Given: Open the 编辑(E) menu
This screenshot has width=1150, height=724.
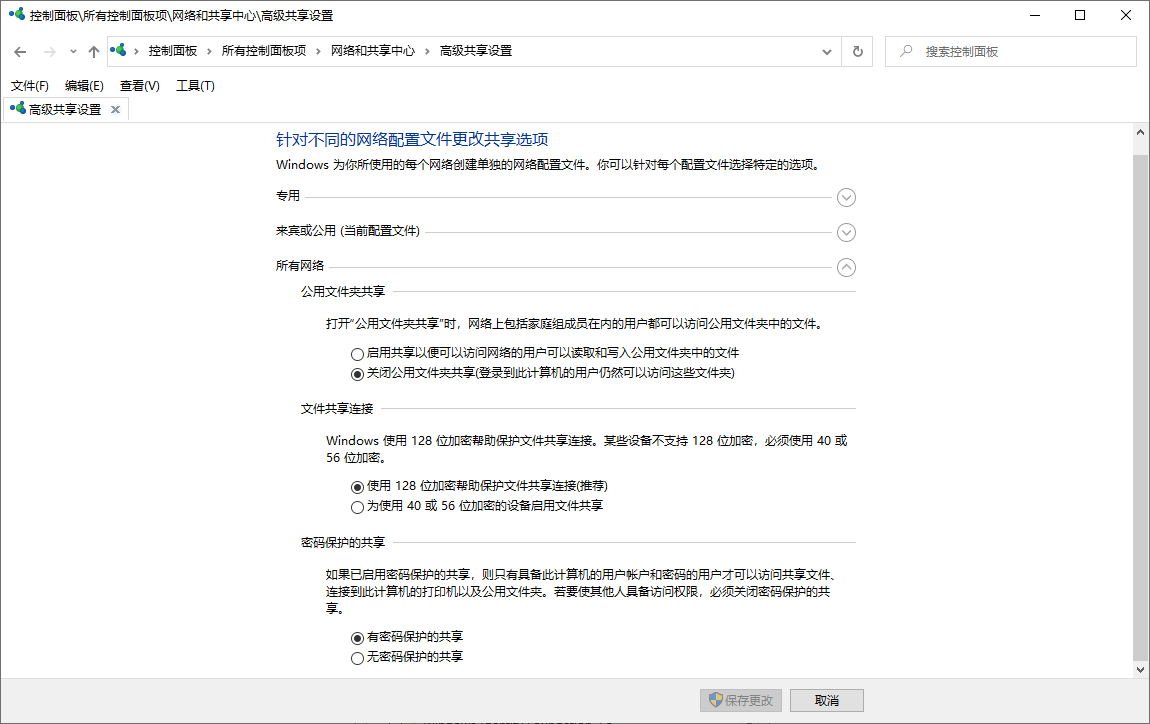Looking at the screenshot, I should (84, 86).
